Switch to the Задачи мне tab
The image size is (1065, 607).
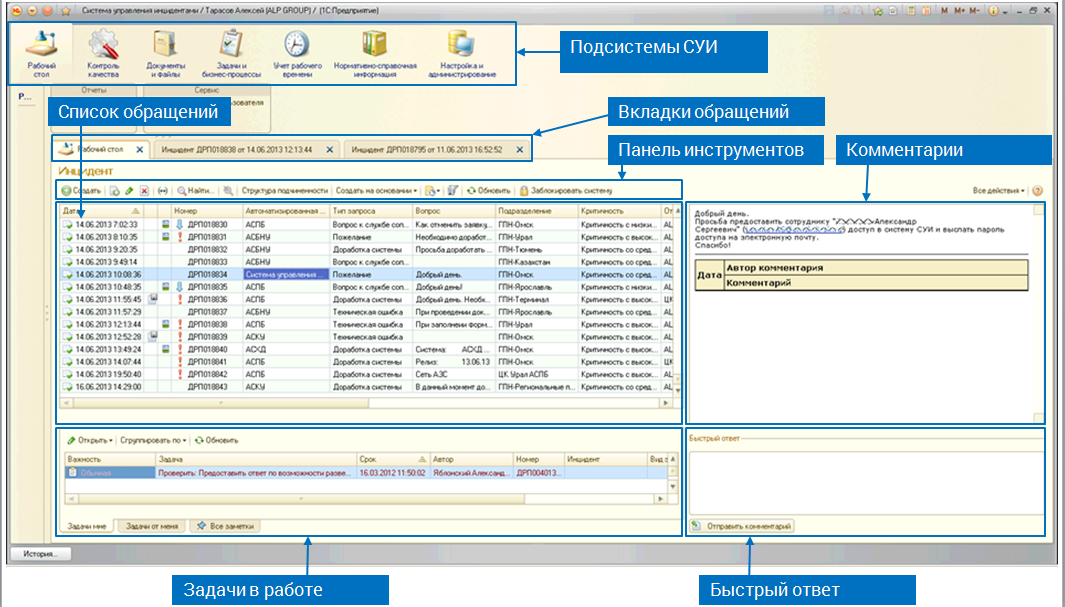click(88, 526)
